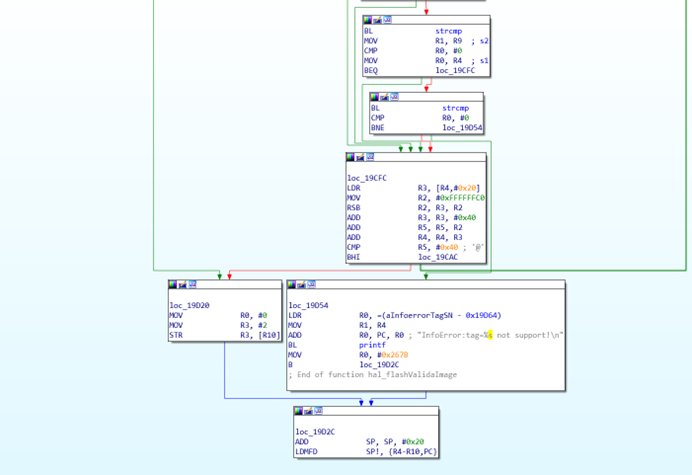
Task: Click the pencil icon on the BNE loc_19D54 node
Action: point(385,97)
